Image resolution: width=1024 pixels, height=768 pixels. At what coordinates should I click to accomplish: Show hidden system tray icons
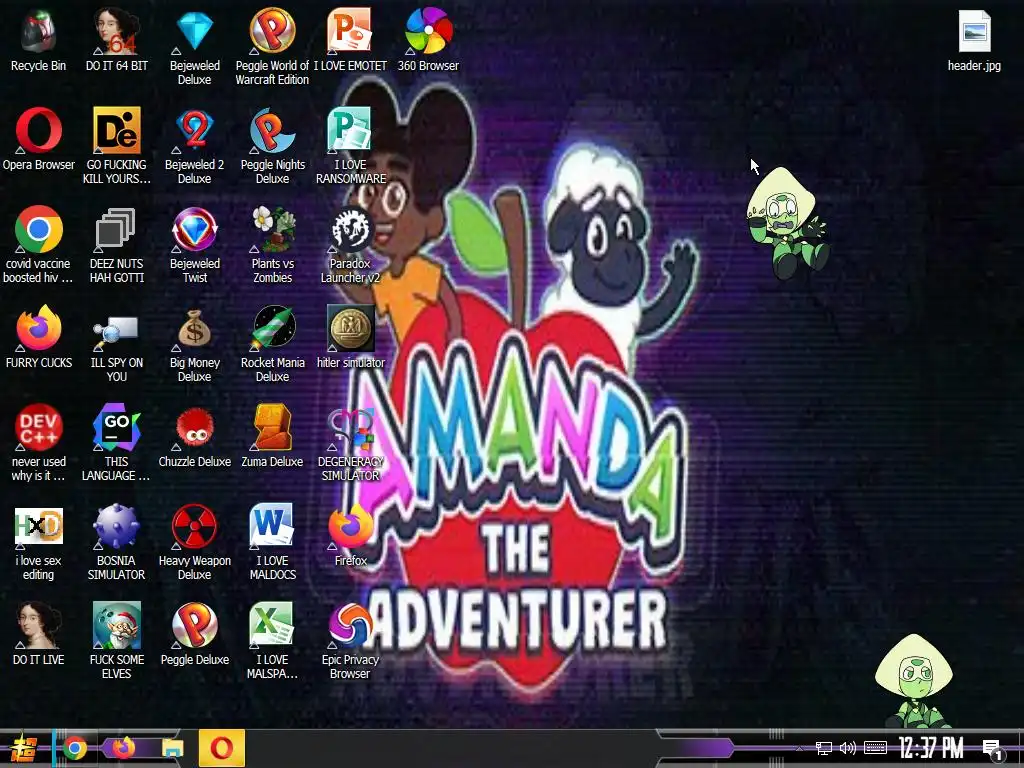click(x=799, y=748)
